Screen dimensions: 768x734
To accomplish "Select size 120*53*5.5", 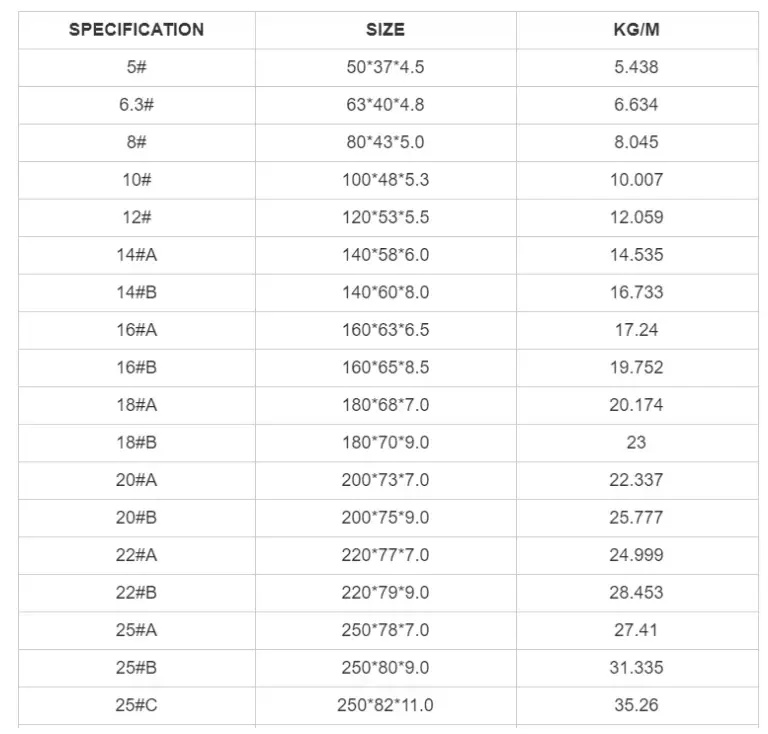I will pyautogui.click(x=385, y=217).
